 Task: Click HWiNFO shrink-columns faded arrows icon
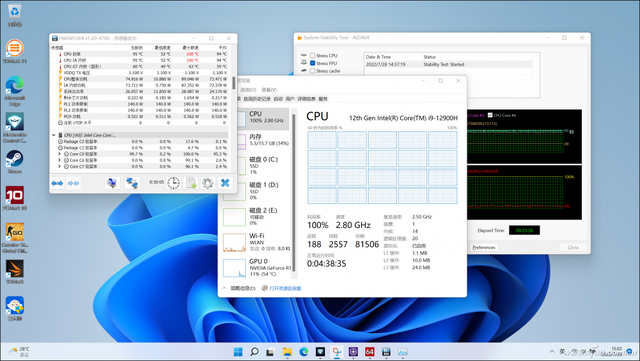[x=73, y=183]
